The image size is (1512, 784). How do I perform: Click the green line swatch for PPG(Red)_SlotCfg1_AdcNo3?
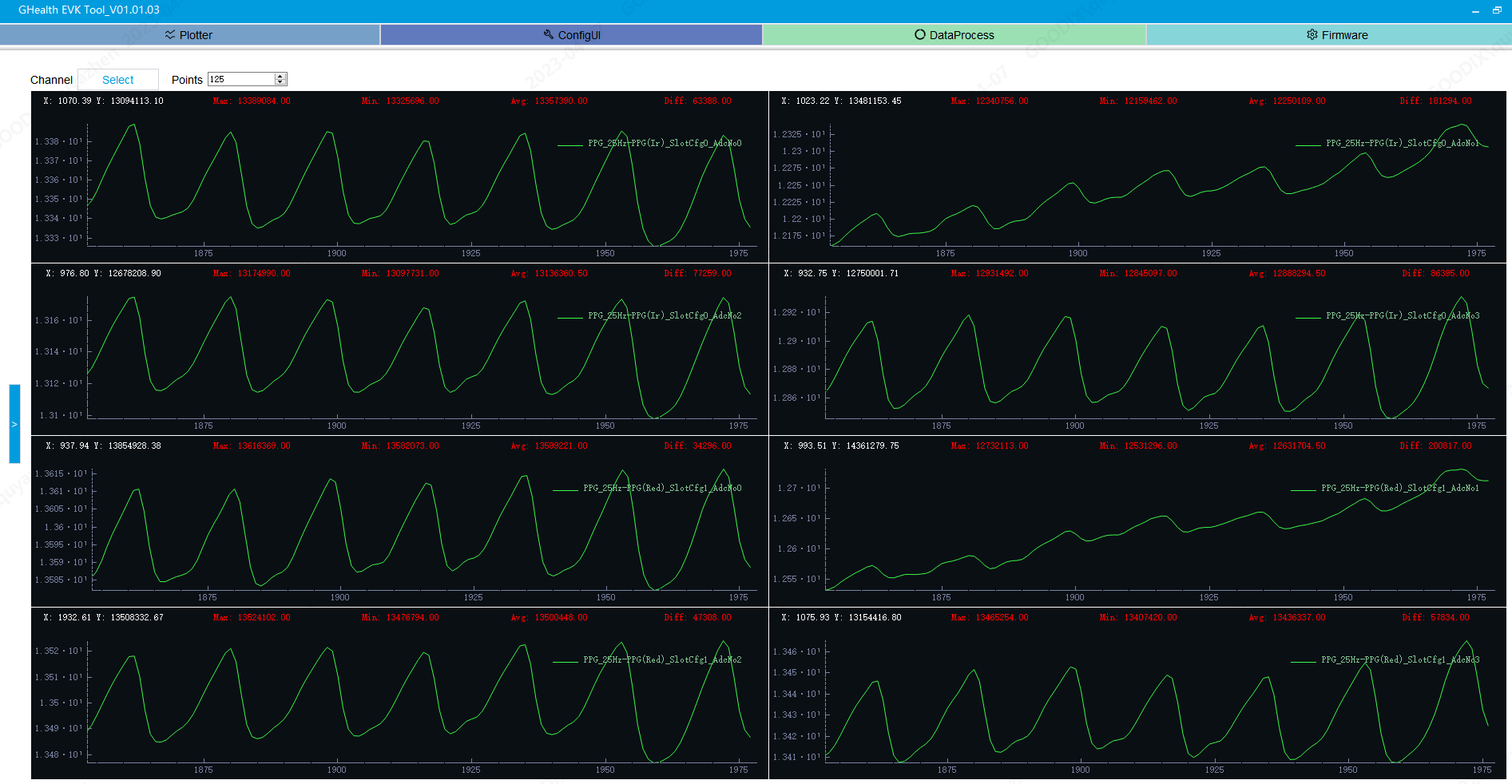(x=1303, y=661)
